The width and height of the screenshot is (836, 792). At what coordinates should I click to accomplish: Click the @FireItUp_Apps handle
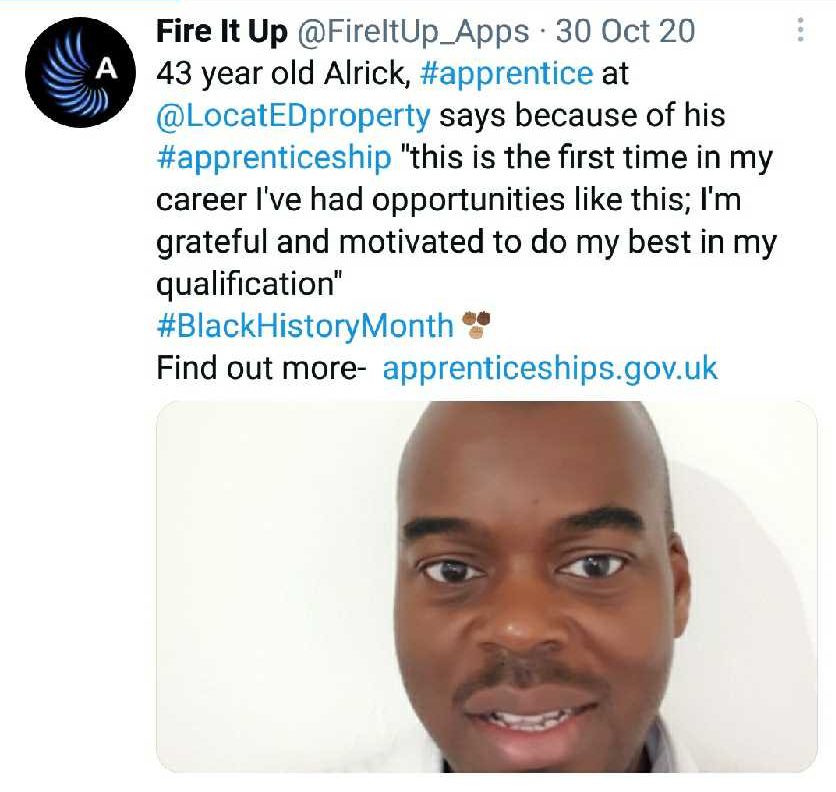click(x=413, y=31)
